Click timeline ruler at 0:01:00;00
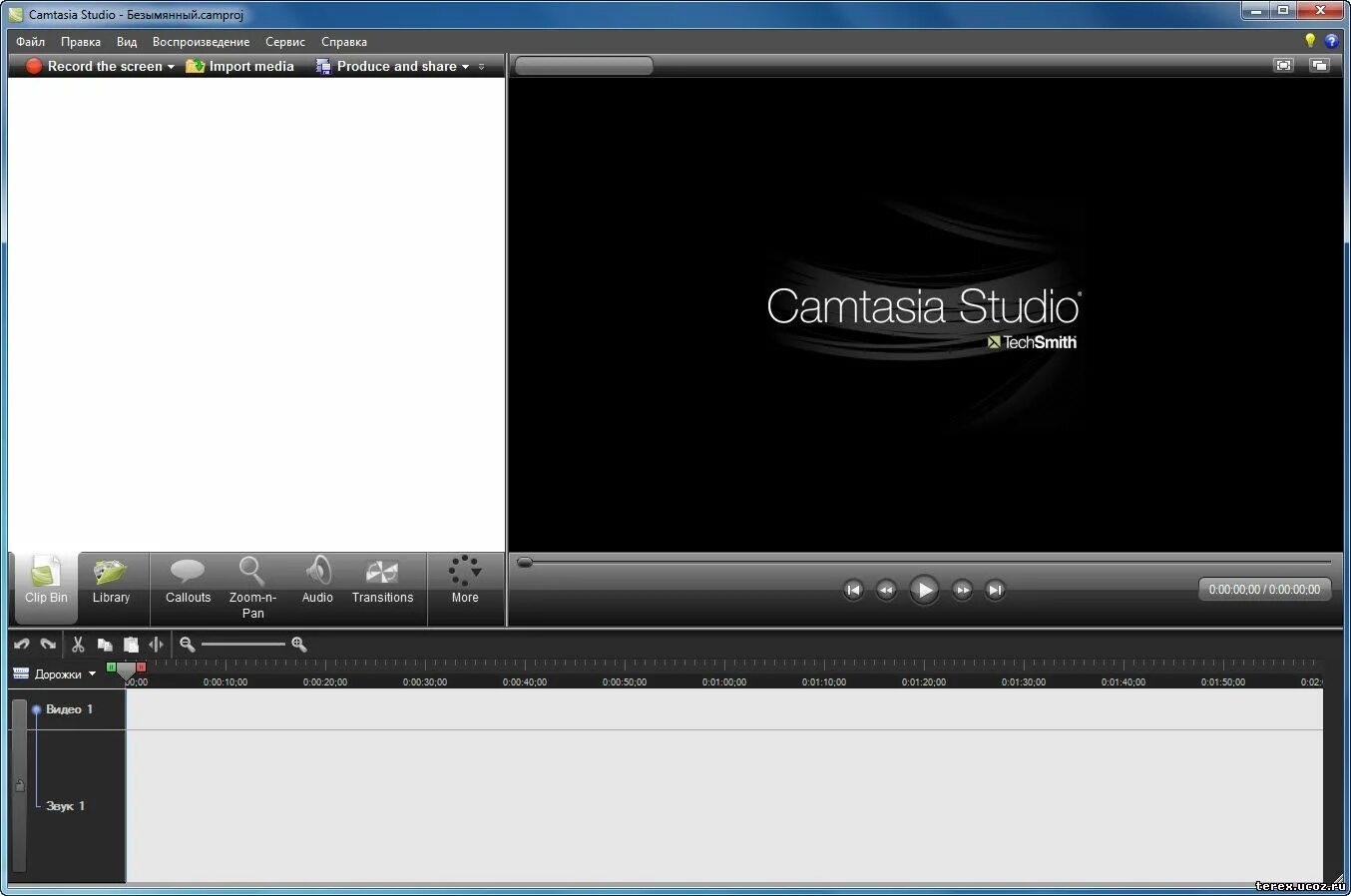 coord(724,682)
